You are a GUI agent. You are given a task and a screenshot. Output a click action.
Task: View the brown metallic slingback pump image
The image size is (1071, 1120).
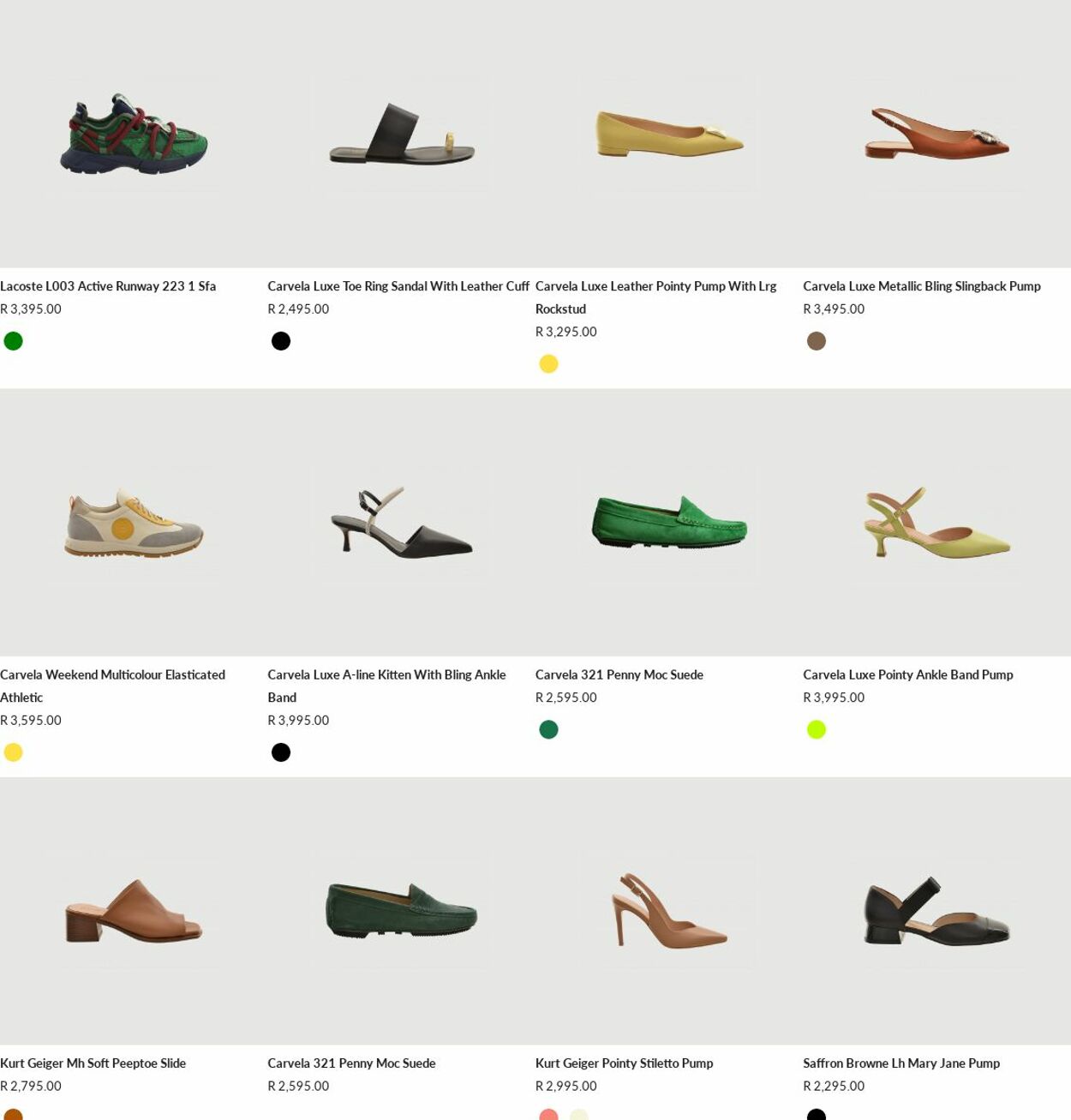(936, 134)
